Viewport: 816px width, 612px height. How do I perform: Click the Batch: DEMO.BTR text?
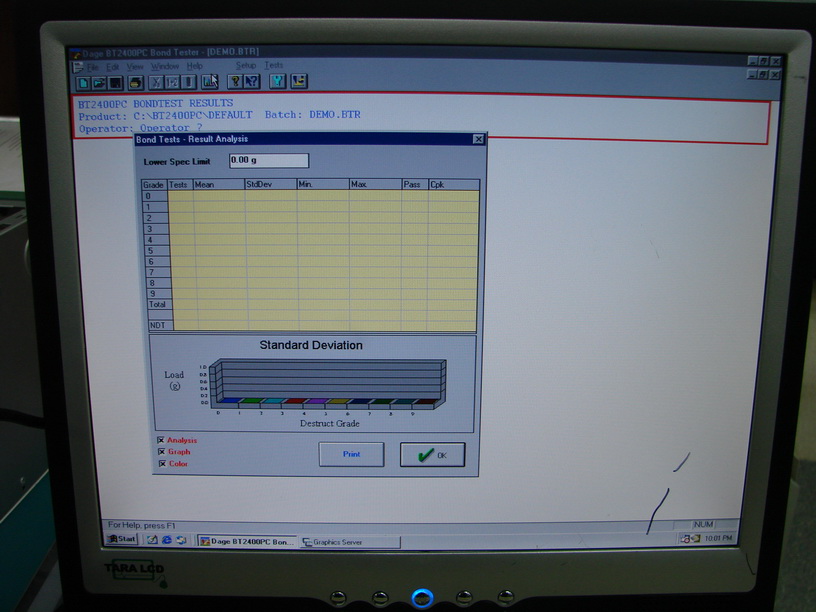click(312, 114)
